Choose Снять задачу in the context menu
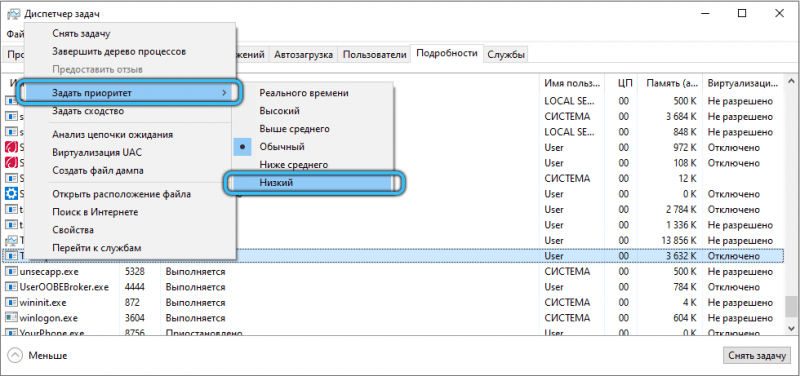800x376 pixels. point(81,34)
